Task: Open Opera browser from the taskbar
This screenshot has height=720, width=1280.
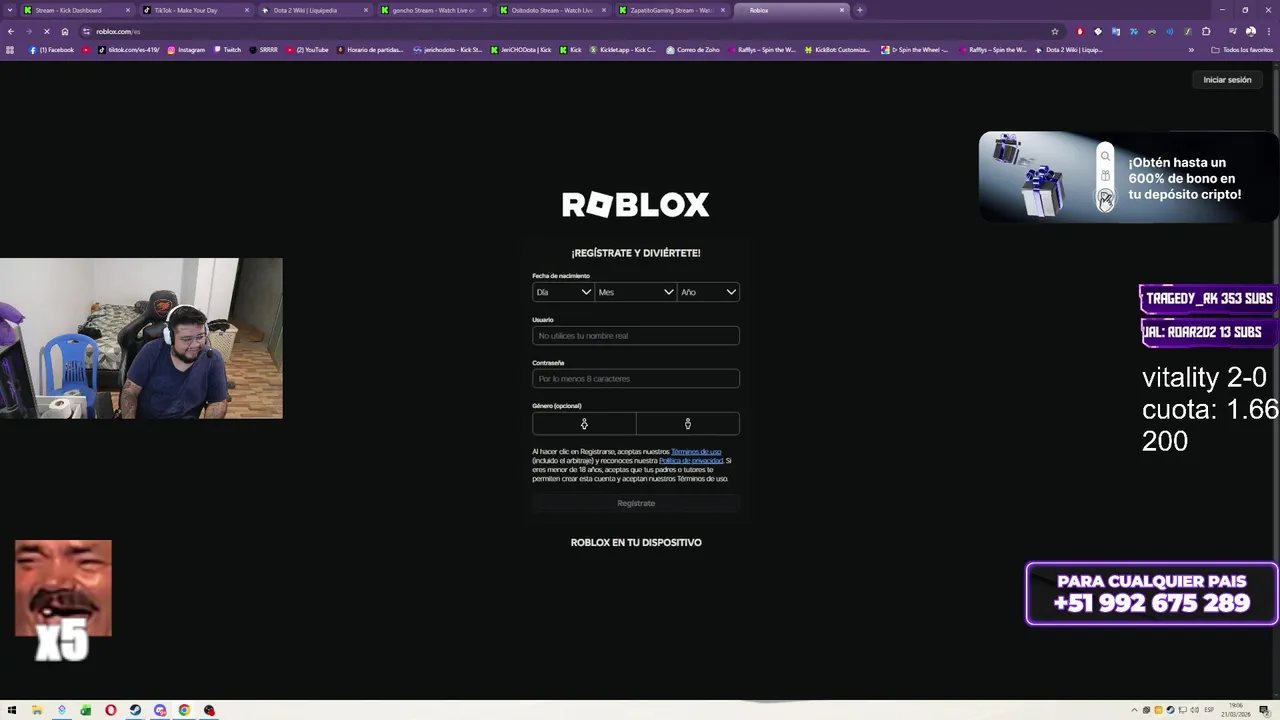Action: coord(110,711)
